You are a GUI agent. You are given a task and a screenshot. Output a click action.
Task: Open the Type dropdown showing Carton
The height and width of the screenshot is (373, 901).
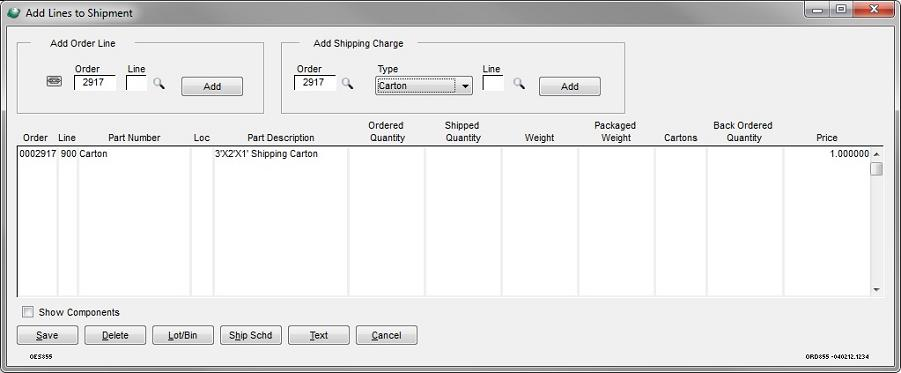pos(424,86)
